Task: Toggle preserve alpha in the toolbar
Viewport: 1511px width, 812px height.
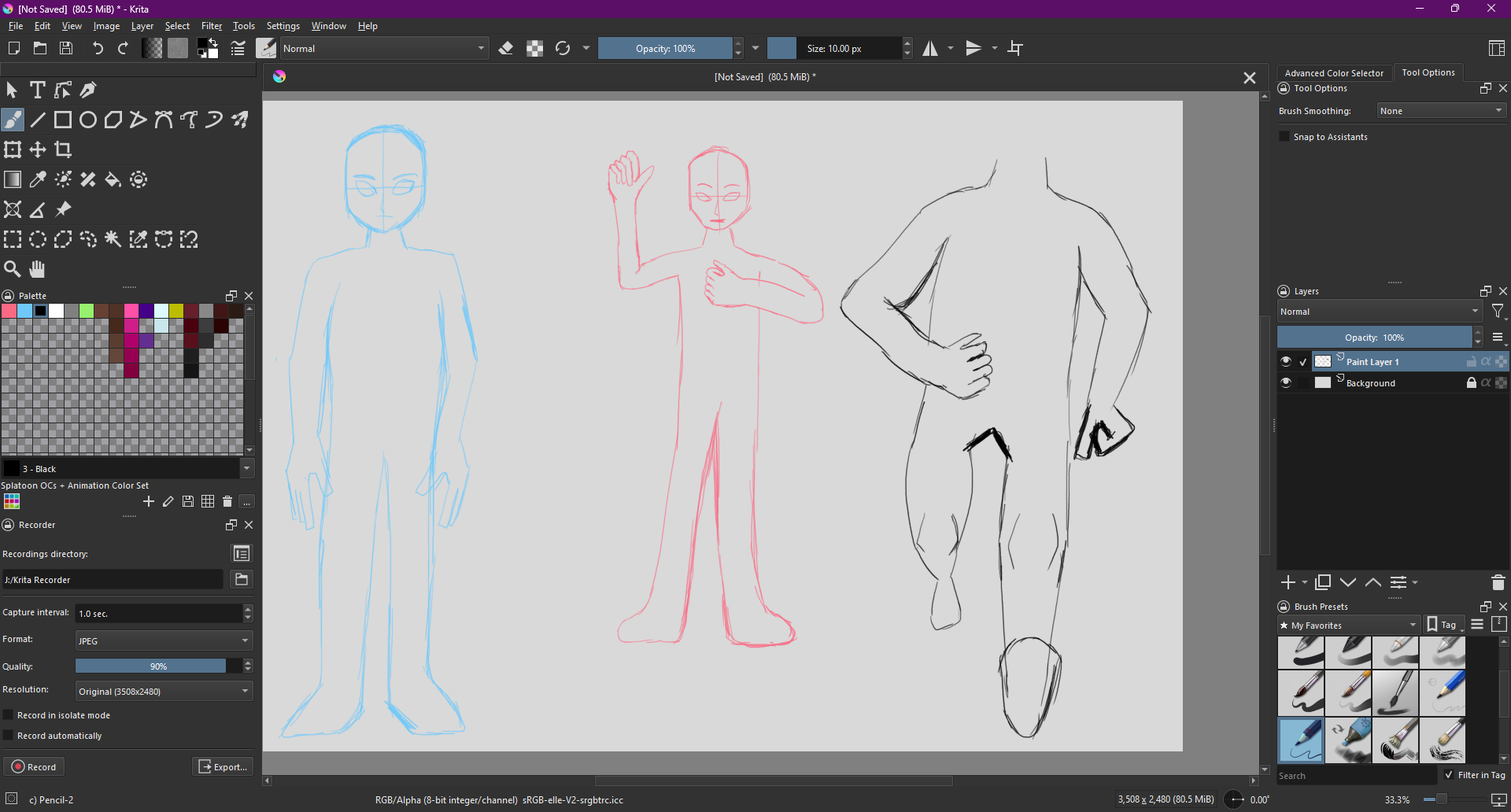Action: click(535, 48)
